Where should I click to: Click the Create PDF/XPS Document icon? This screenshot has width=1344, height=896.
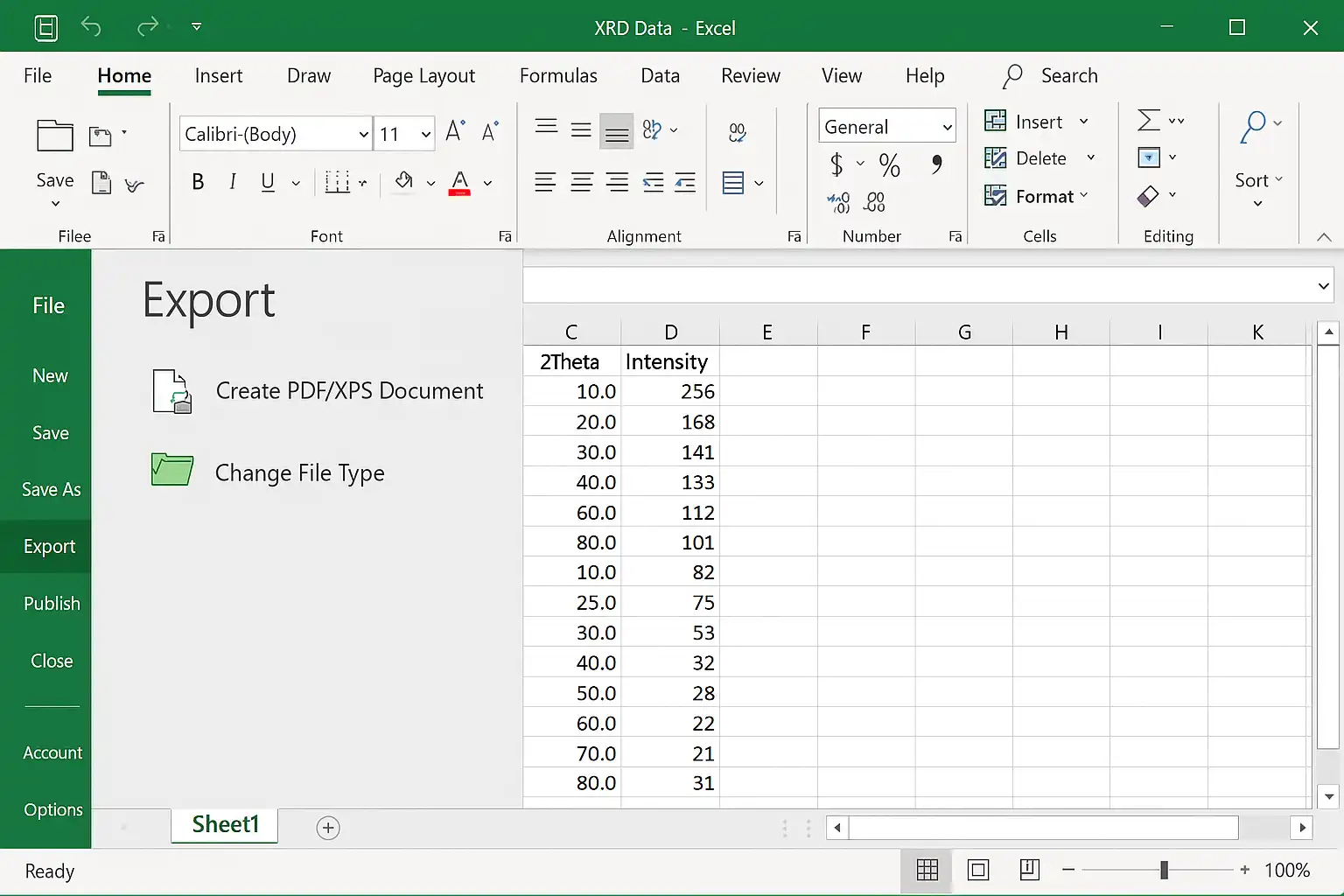[x=172, y=391]
